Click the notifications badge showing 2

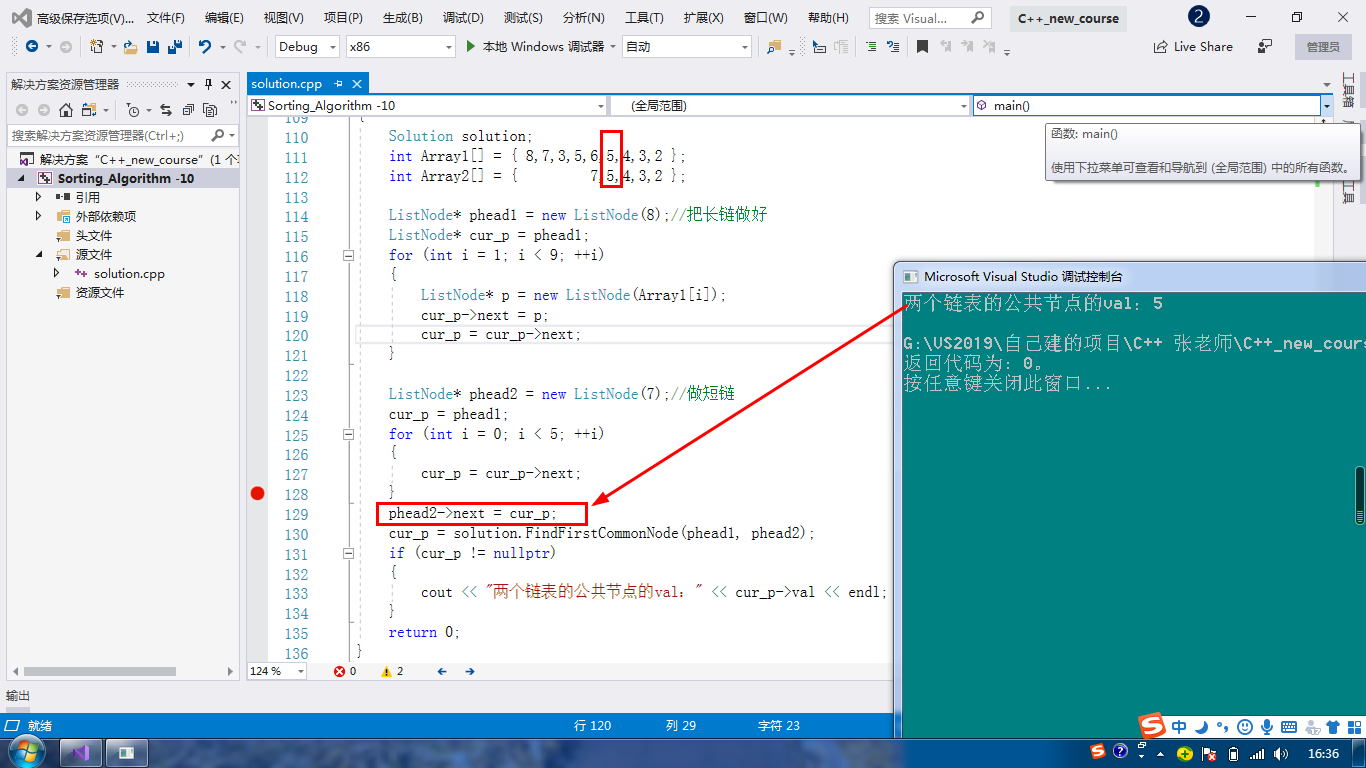tap(1199, 17)
